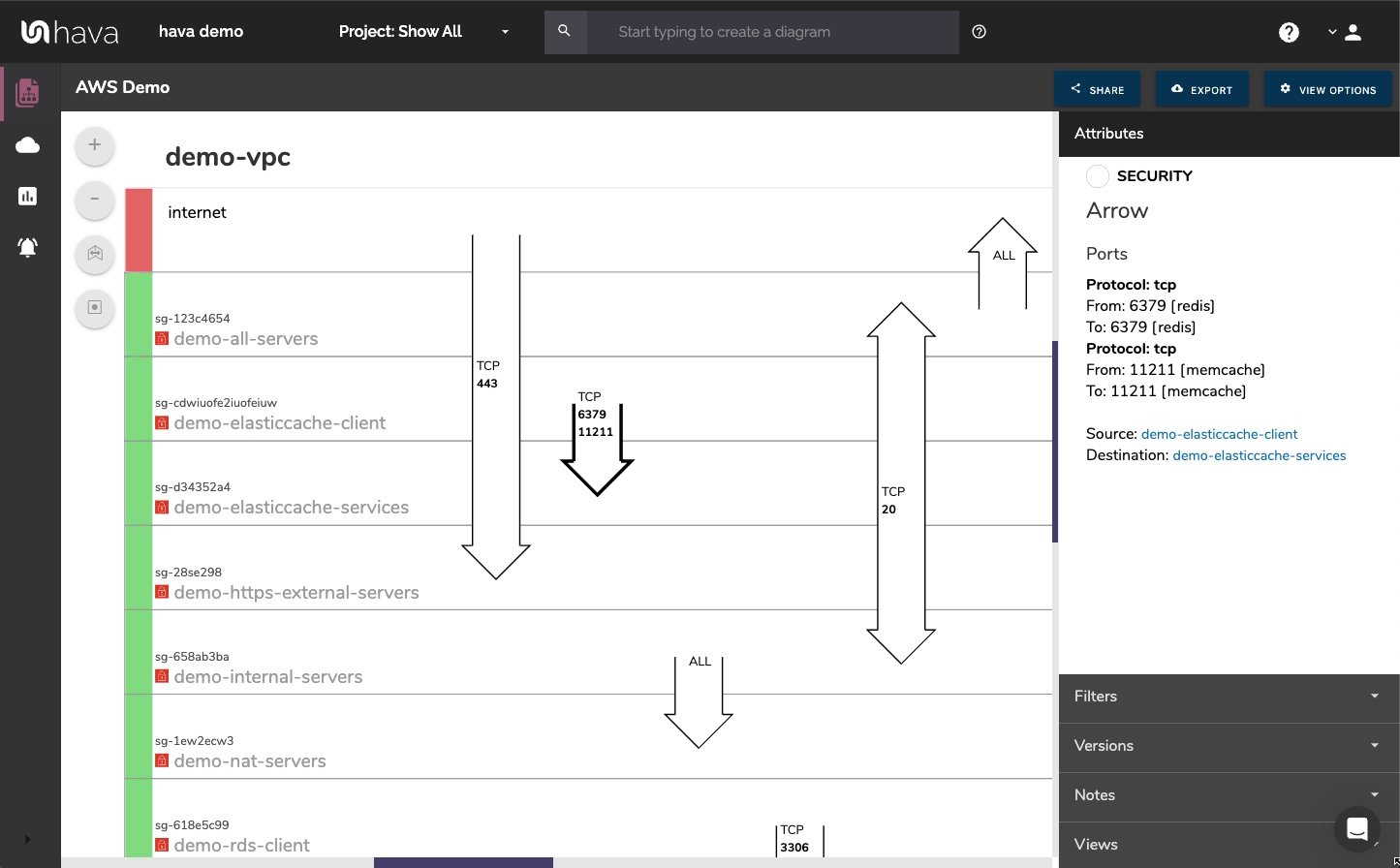Image resolution: width=1400 pixels, height=868 pixels.
Task: Open usage statistics via the bar chart icon
Action: (x=28, y=196)
